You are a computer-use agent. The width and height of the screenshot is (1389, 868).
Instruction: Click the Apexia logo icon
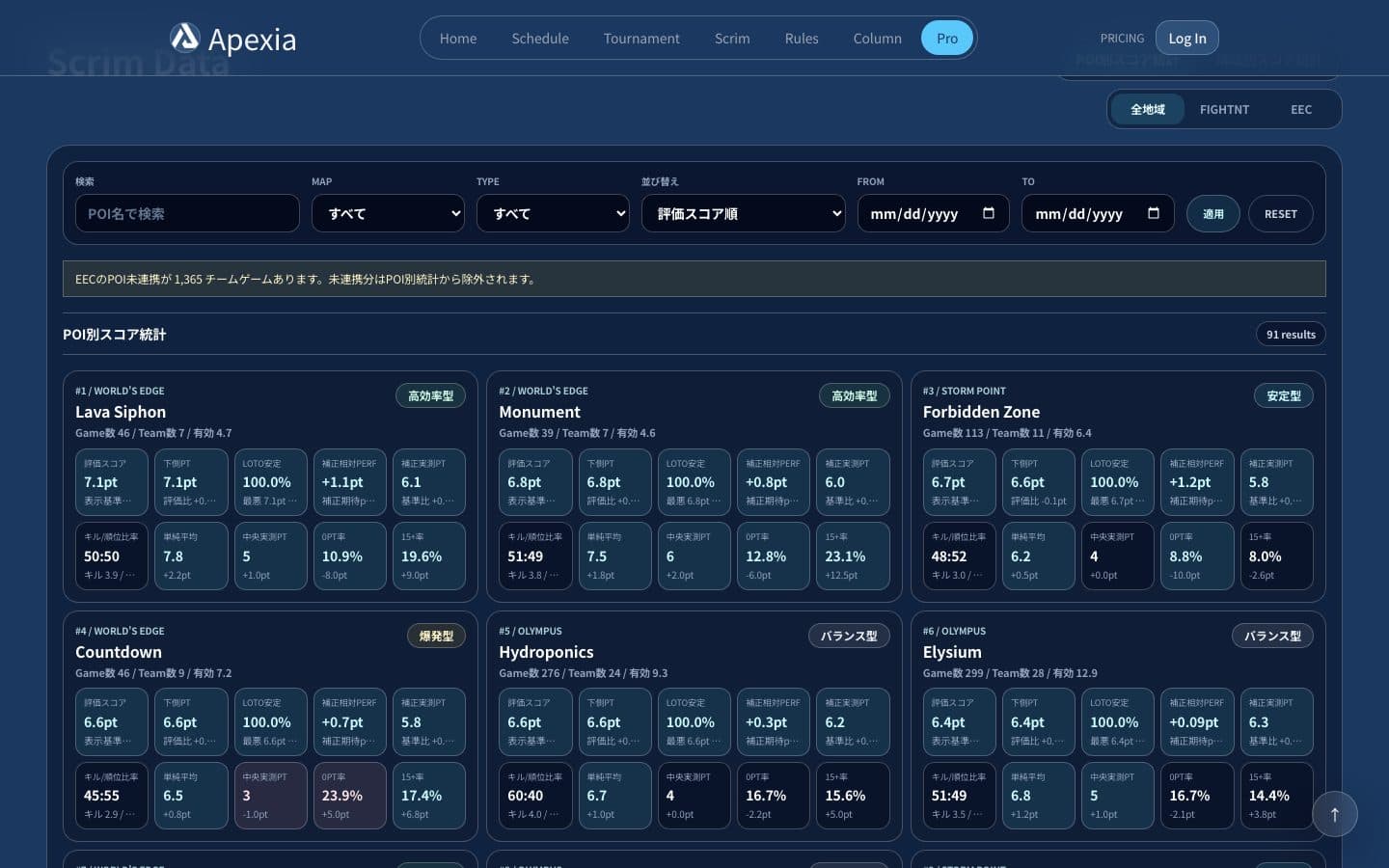[184, 38]
